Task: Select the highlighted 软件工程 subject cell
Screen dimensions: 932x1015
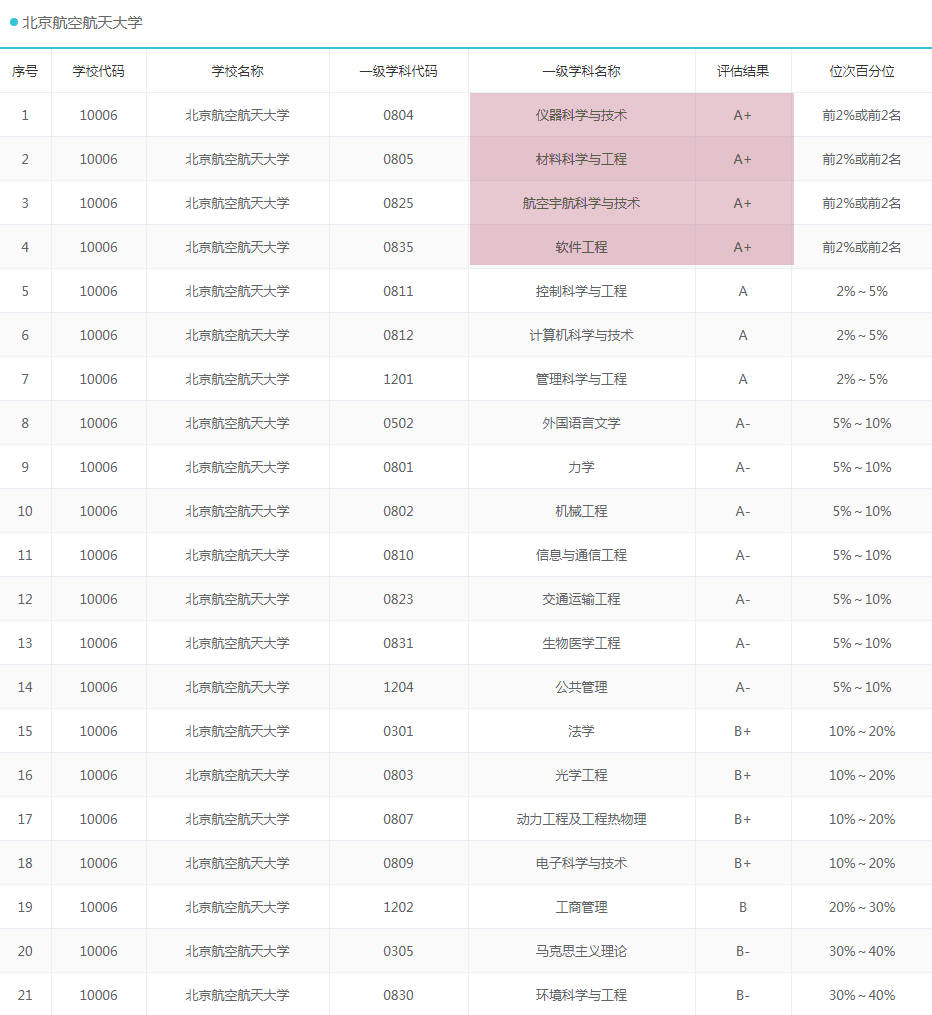Action: pos(581,247)
